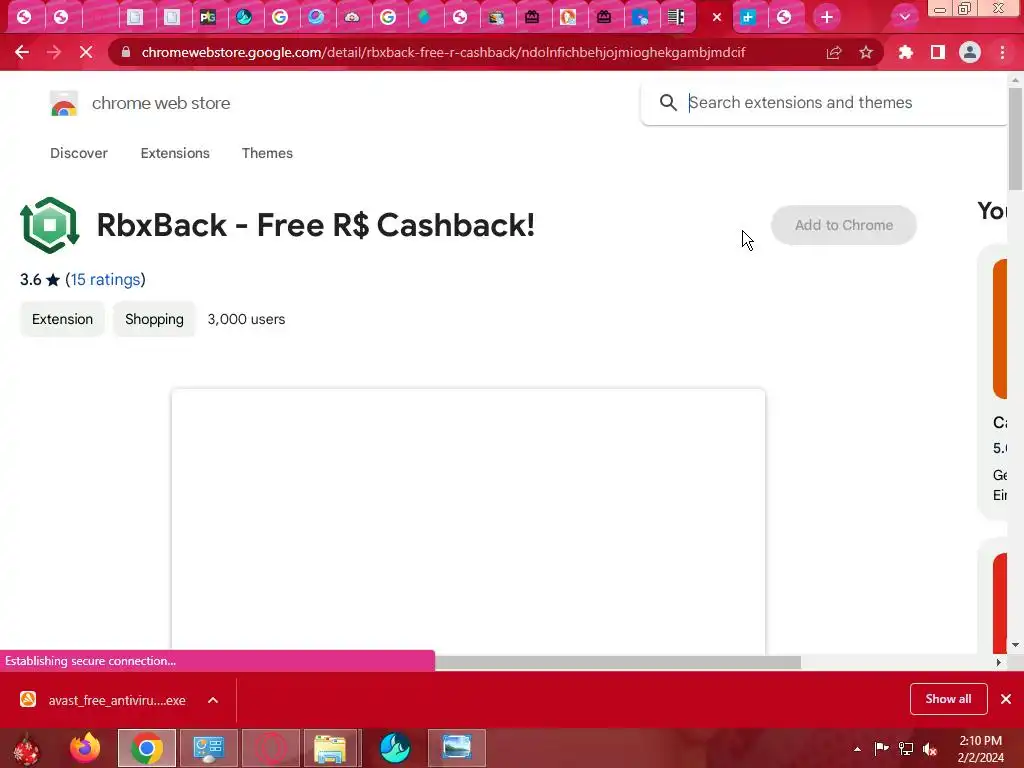Open the Start menu ornament button
This screenshot has height=768, width=1024.
(x=27, y=748)
